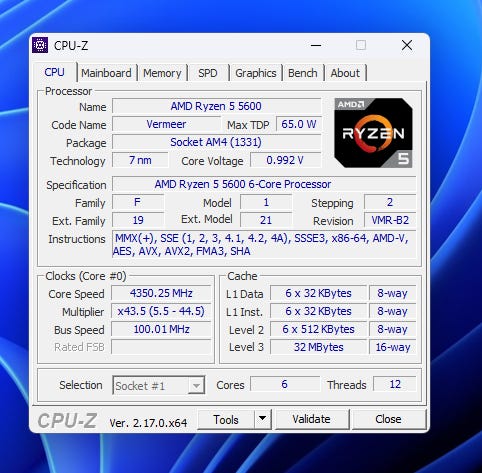
Task: Select the CPU tab
Action: click(x=54, y=72)
